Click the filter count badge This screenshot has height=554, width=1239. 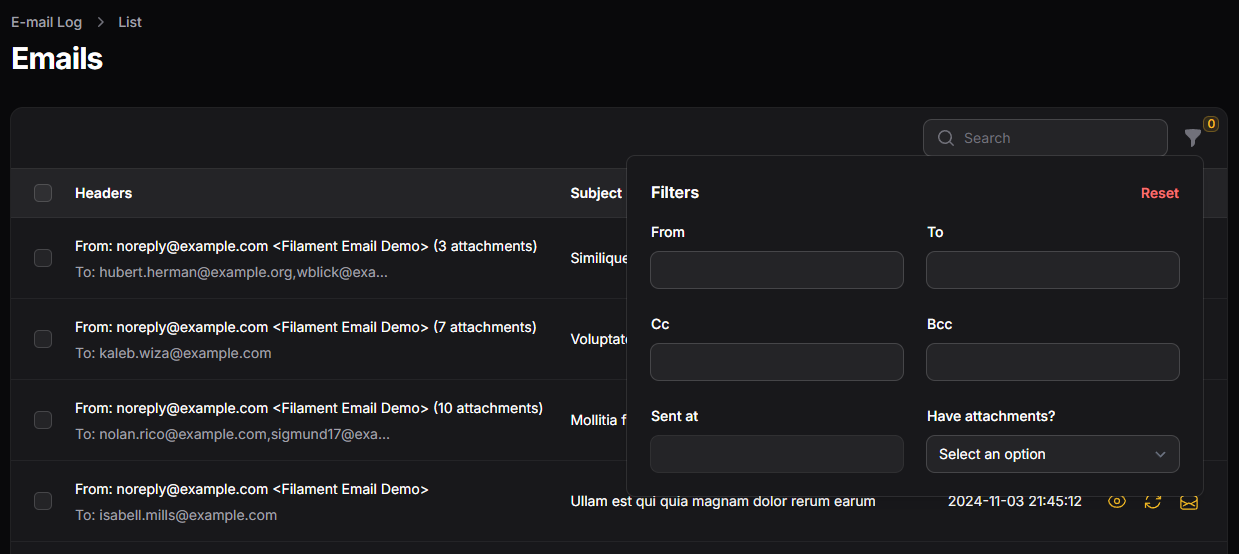click(1211, 124)
